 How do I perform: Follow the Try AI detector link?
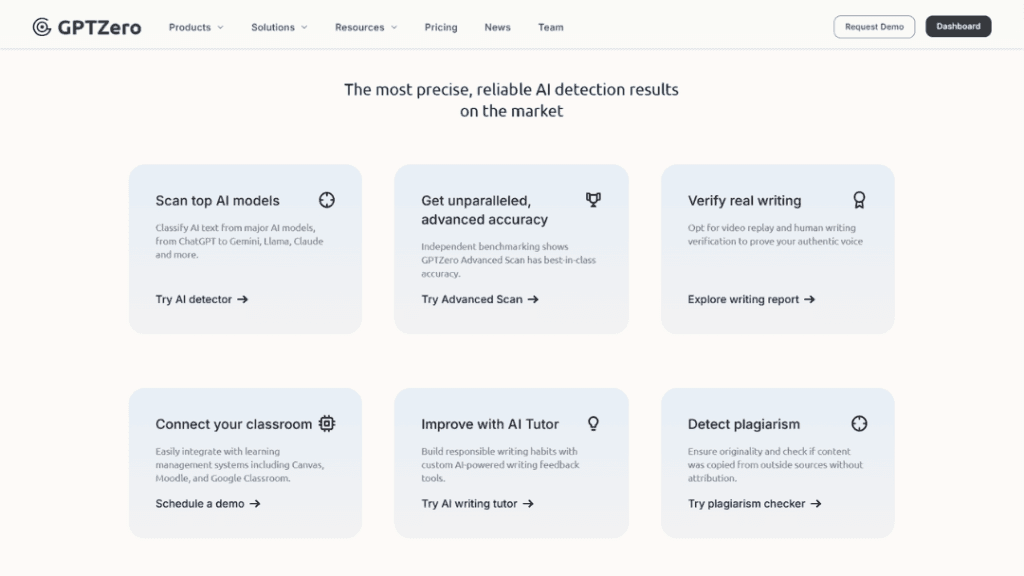tap(202, 299)
